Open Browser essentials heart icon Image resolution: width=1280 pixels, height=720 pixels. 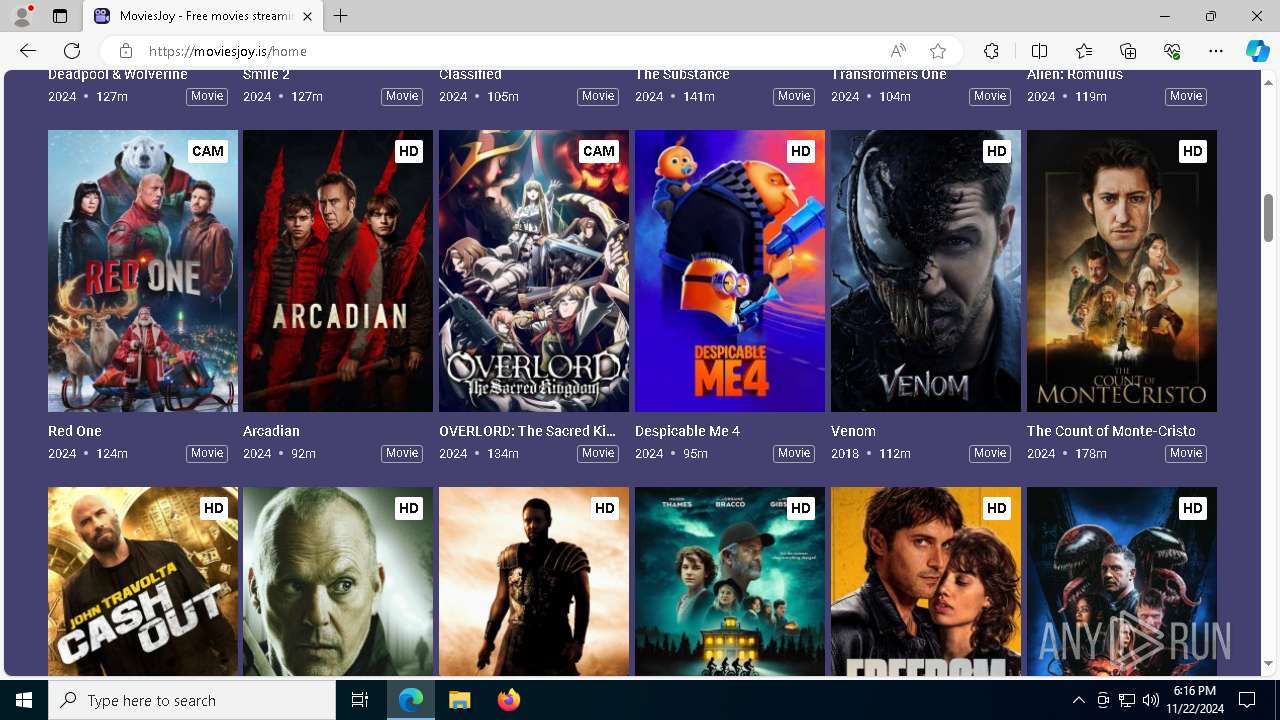[1172, 51]
